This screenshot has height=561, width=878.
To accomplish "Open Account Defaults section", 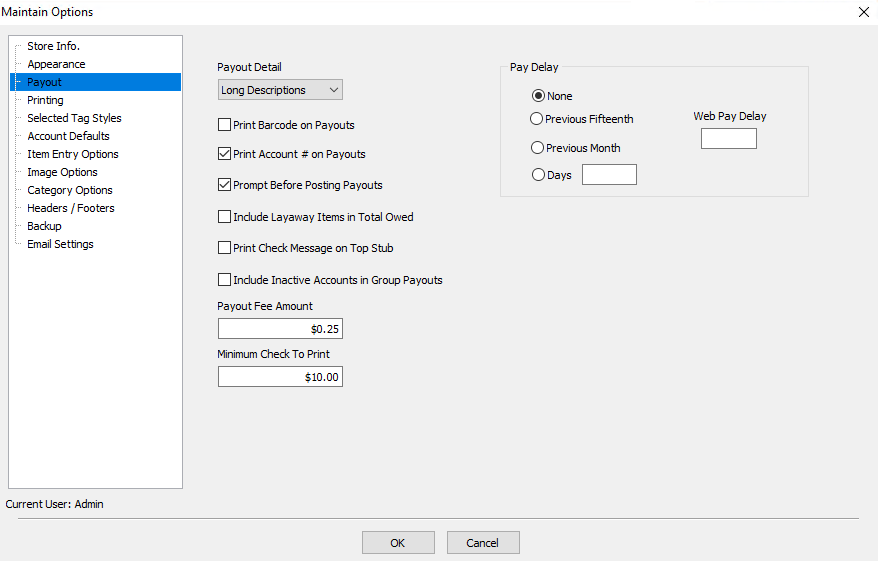I will click(68, 135).
